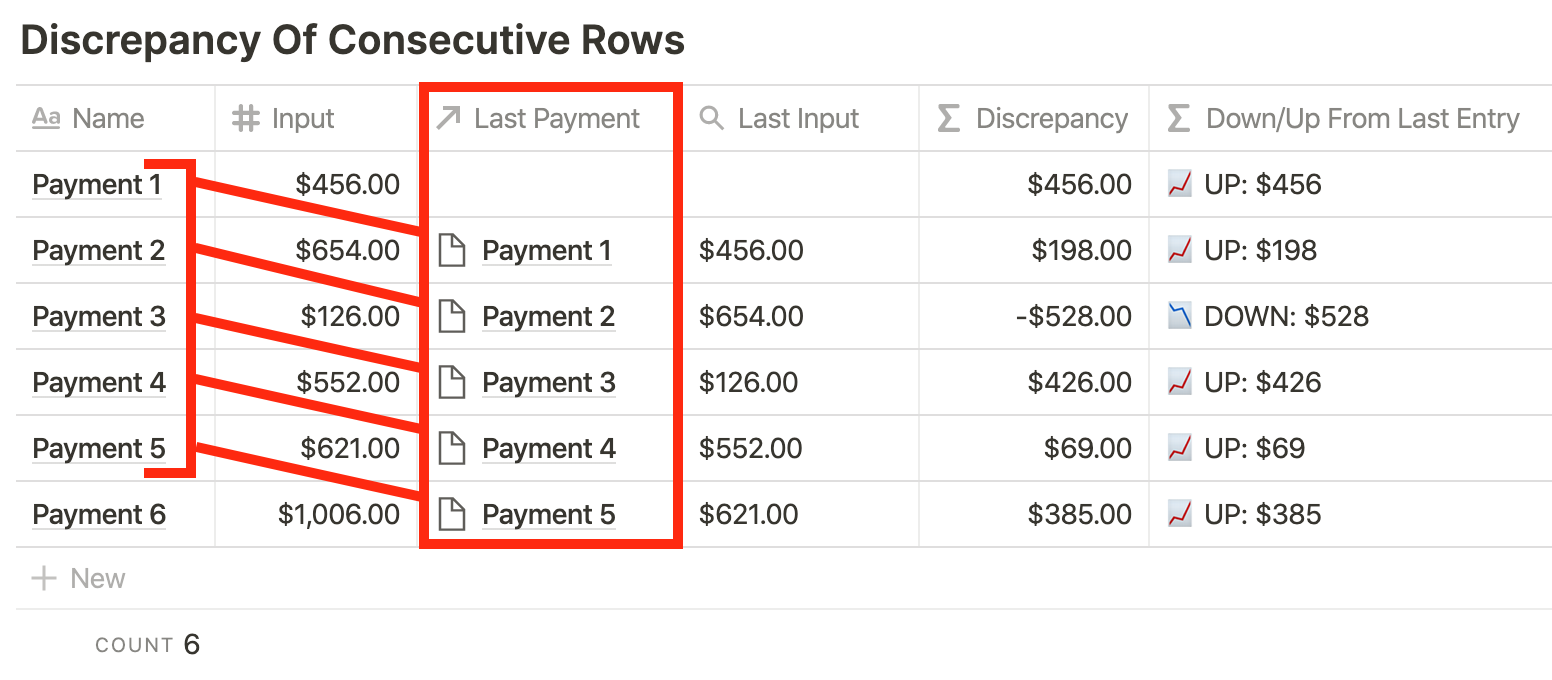The width and height of the screenshot is (1552, 680).
Task: Click the relation arrow icon on Last Payment
Action: [x=449, y=118]
